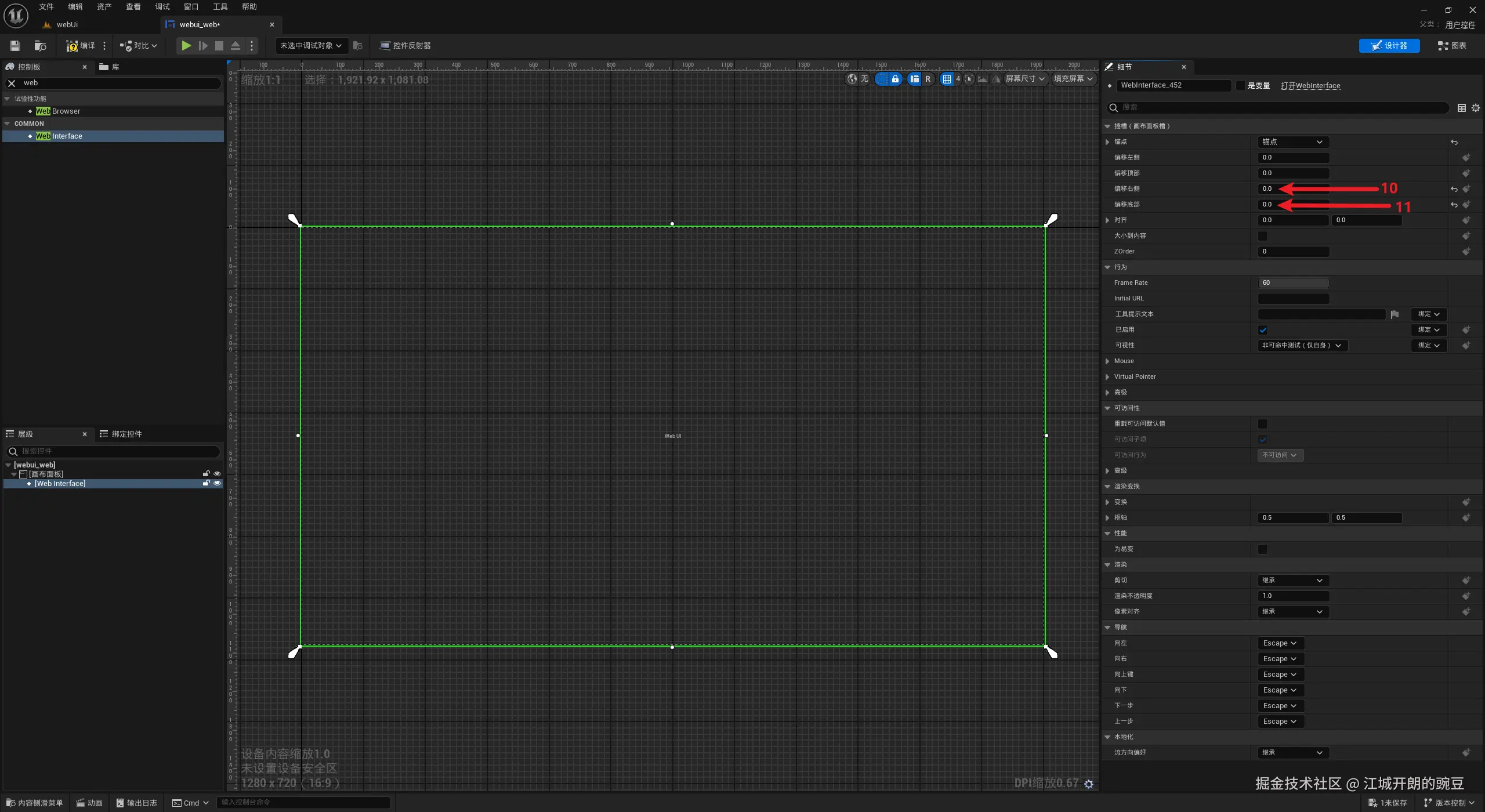Viewport: 1485px width, 812px height.
Task: Click the browse to asset folder icon
Action: pyautogui.click(x=40, y=46)
